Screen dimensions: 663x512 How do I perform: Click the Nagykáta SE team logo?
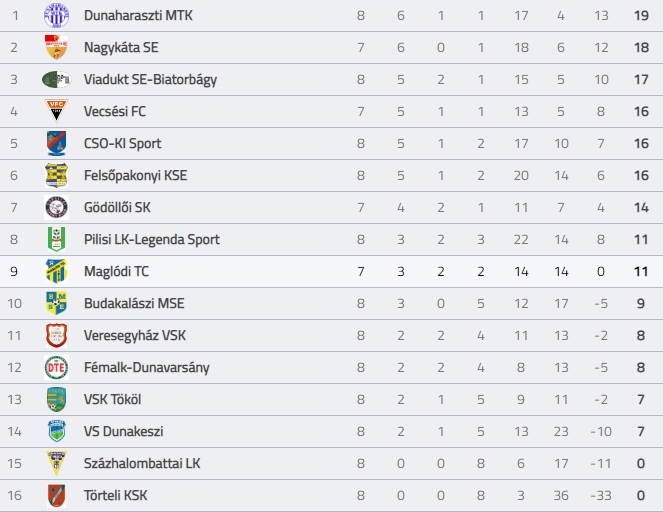56,47
